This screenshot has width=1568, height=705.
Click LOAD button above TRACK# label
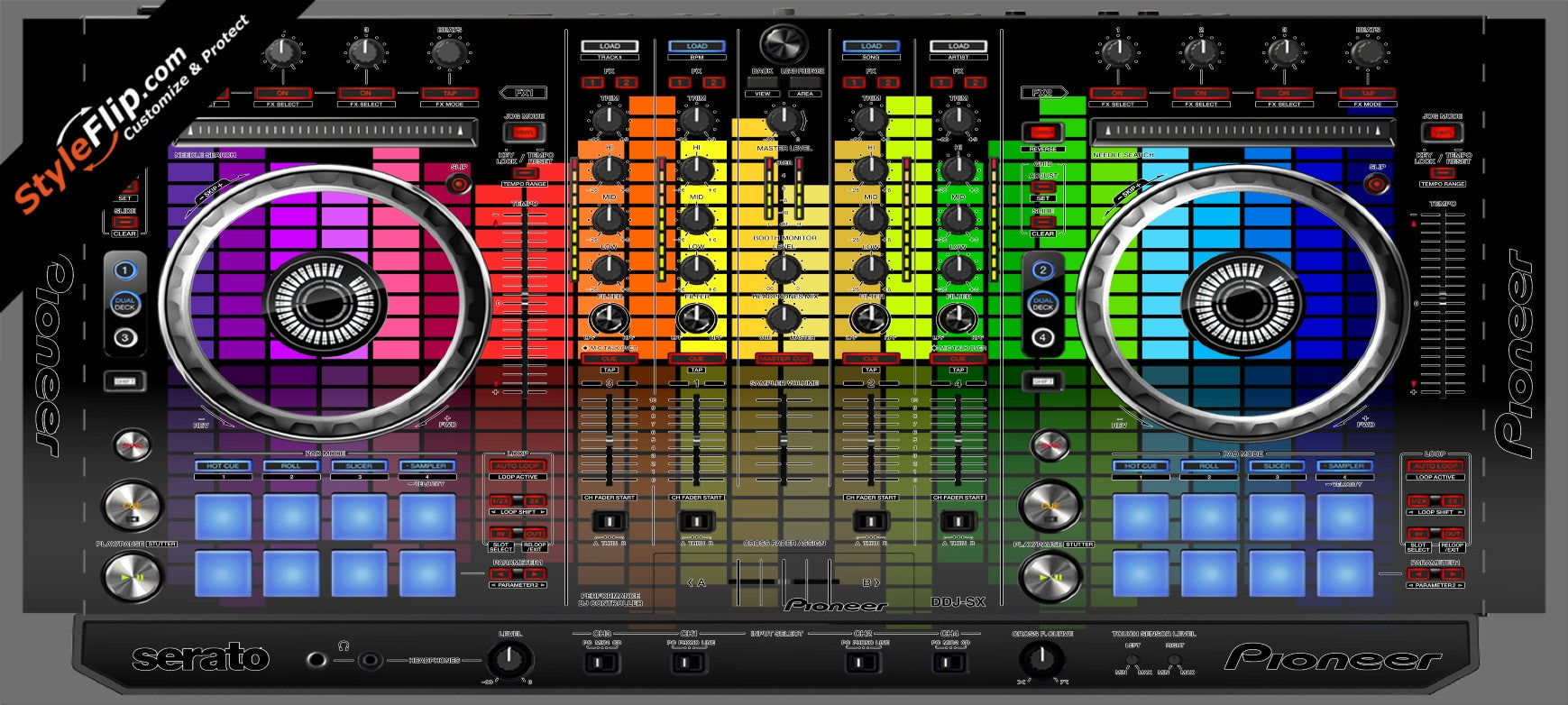610,46
